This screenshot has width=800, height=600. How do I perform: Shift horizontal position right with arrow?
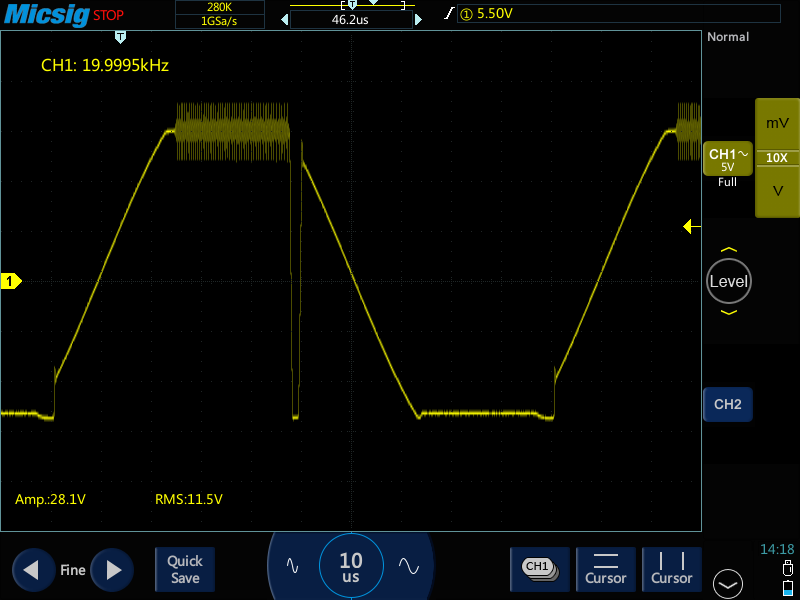418,20
